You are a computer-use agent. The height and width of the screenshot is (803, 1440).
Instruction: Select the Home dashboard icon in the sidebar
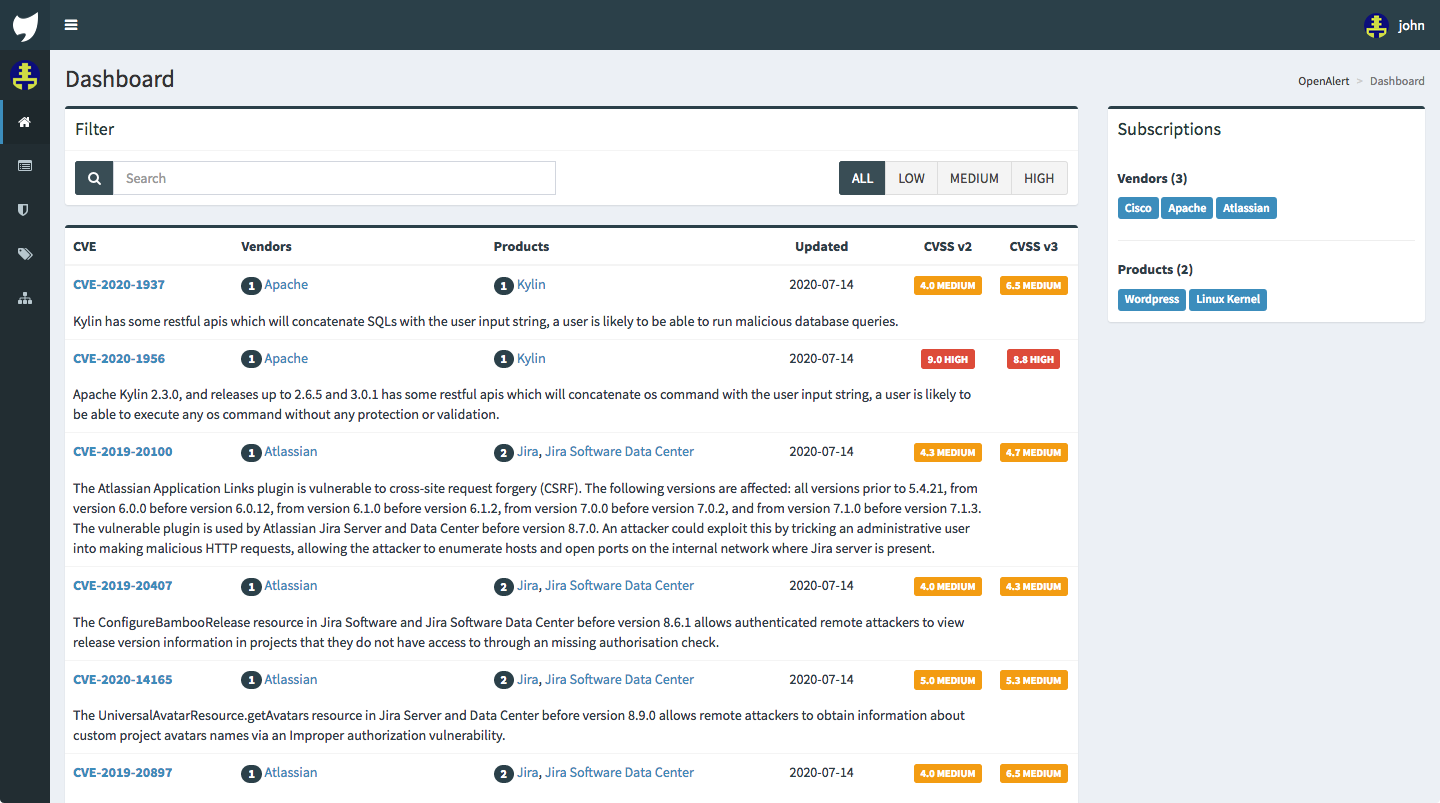24,122
